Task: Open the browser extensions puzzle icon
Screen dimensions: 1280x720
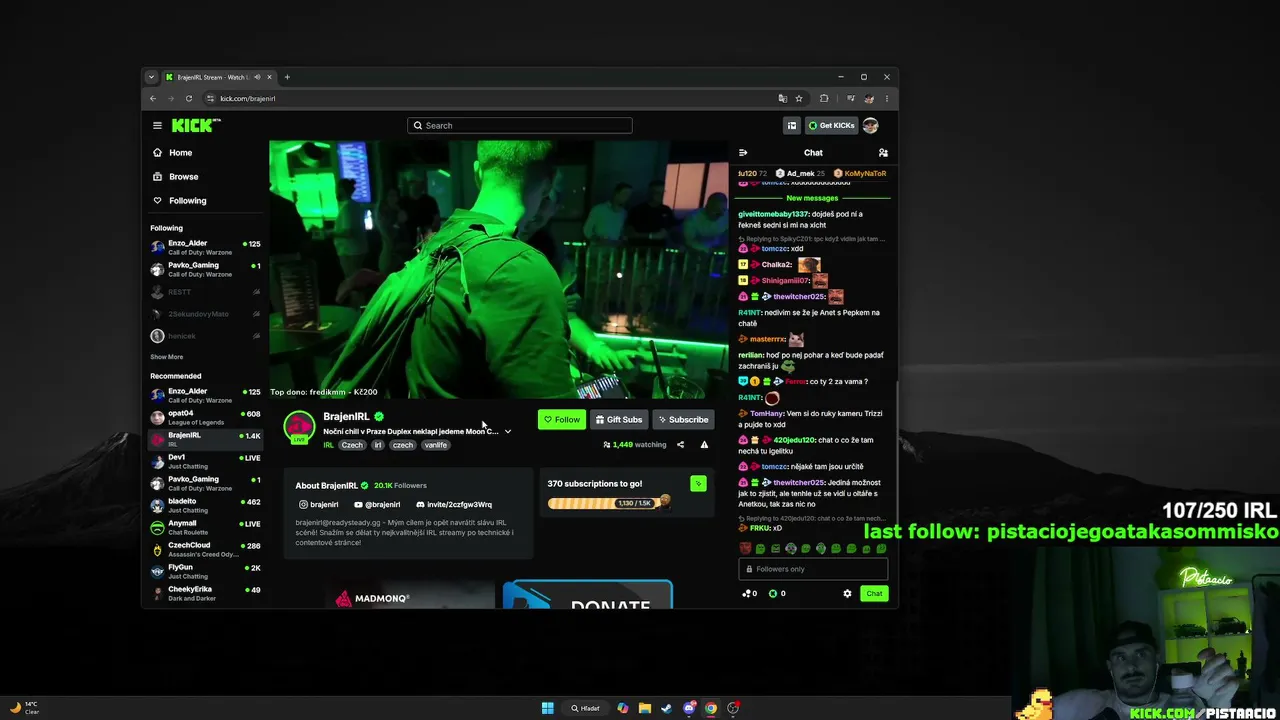Action: [x=824, y=98]
